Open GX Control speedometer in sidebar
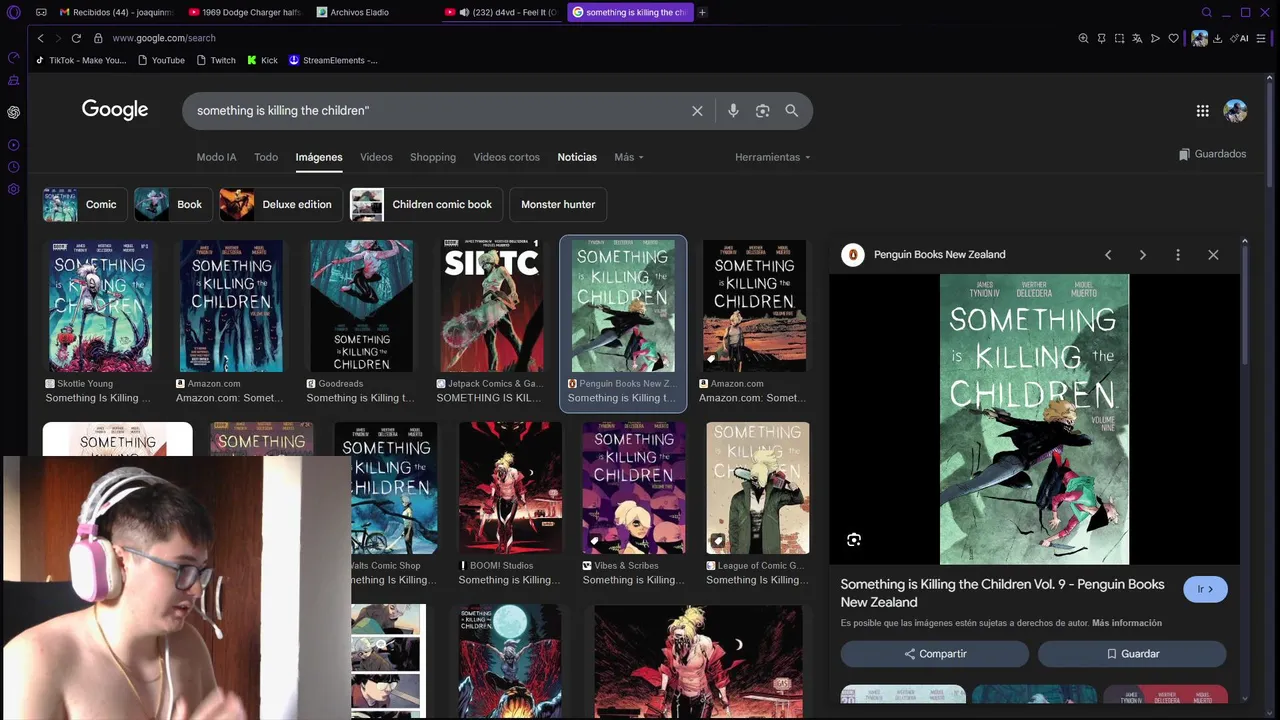The image size is (1280, 720). 13,58
